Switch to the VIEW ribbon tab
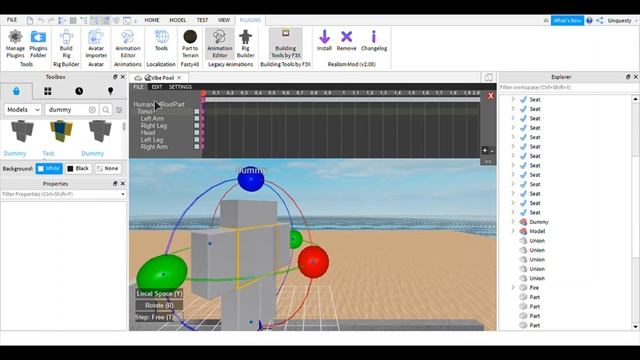 point(224,20)
